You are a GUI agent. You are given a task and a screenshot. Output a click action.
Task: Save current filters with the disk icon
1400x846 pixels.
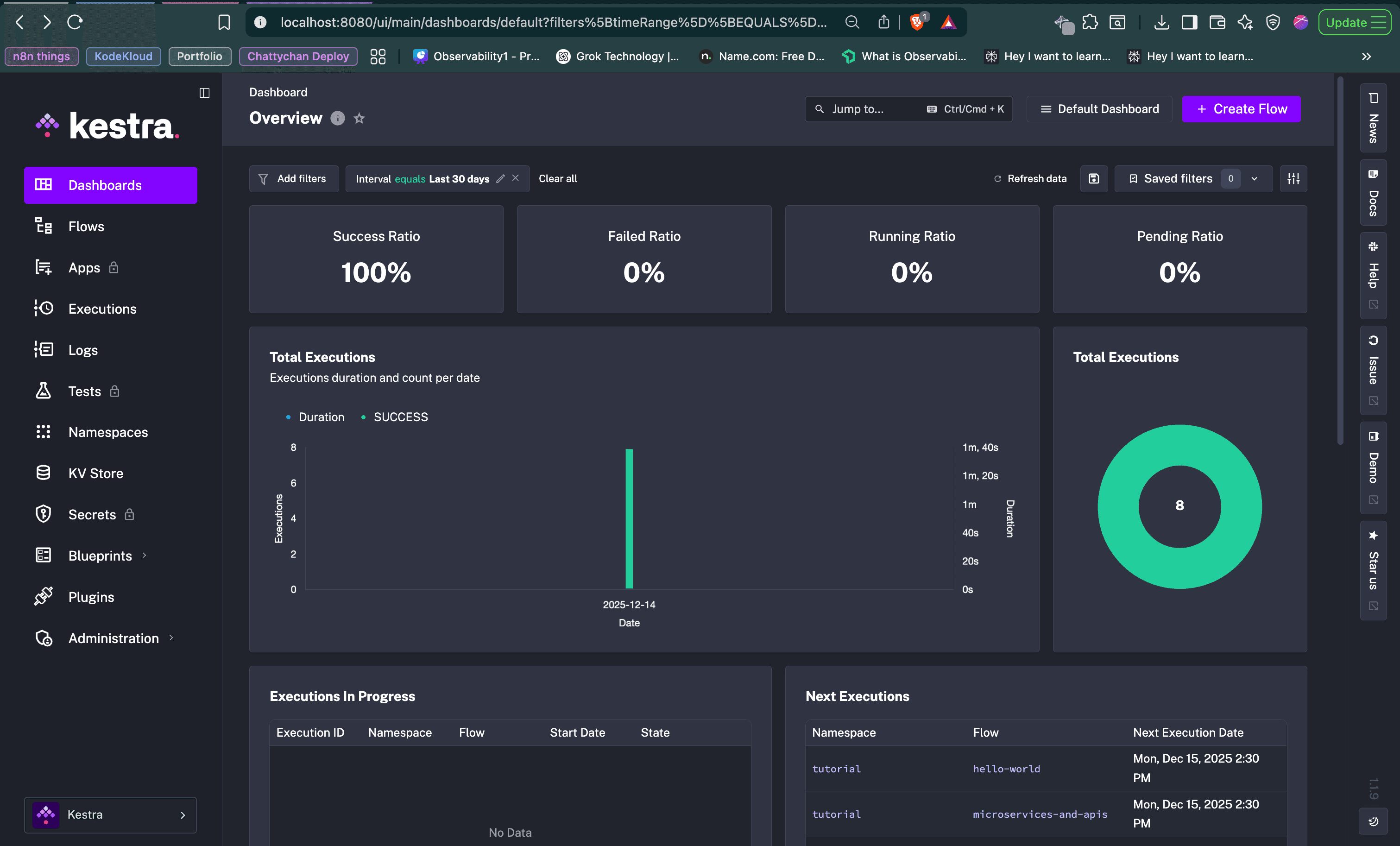tap(1094, 178)
